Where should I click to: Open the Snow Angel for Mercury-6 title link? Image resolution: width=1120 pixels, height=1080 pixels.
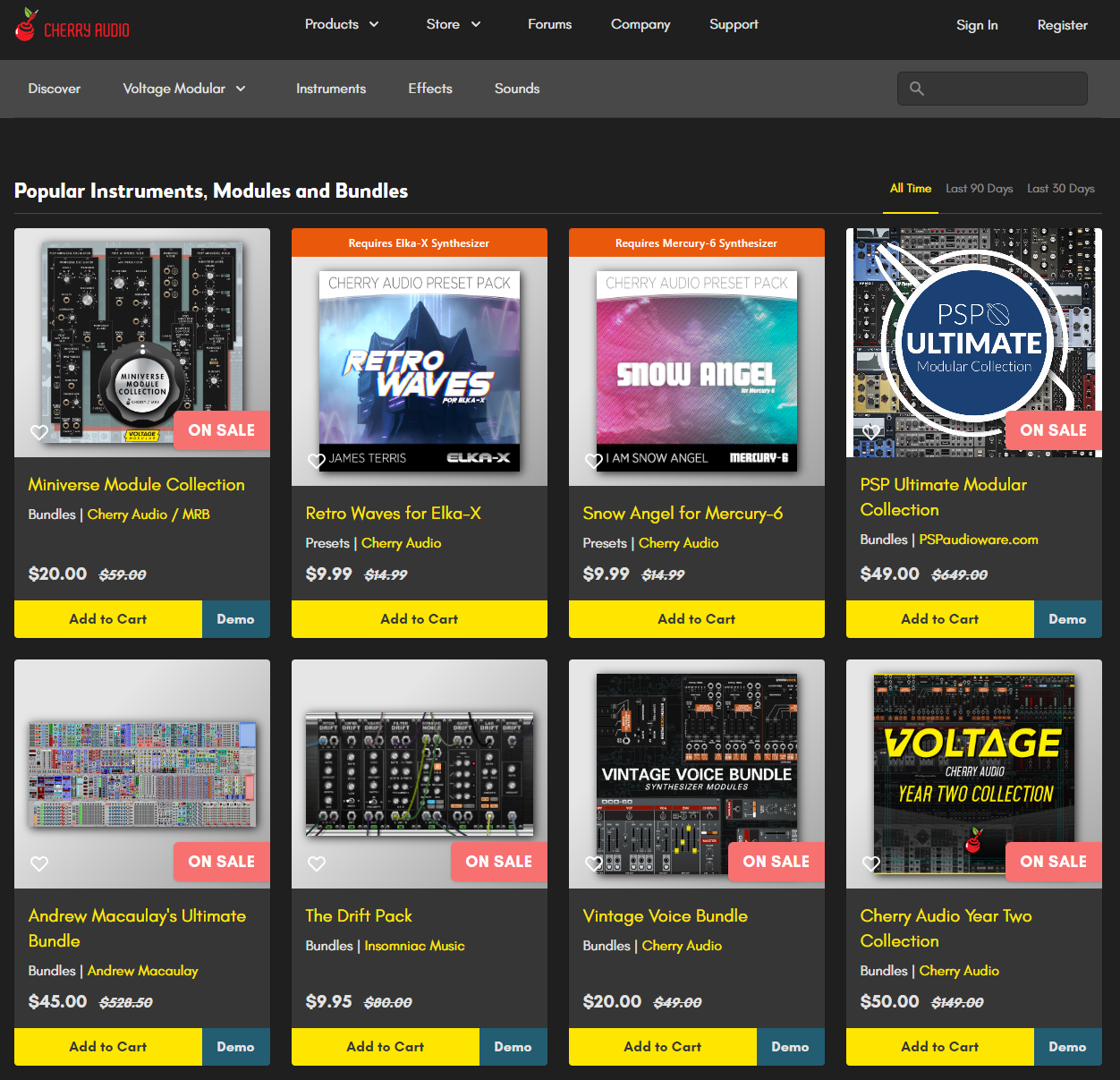click(x=683, y=514)
